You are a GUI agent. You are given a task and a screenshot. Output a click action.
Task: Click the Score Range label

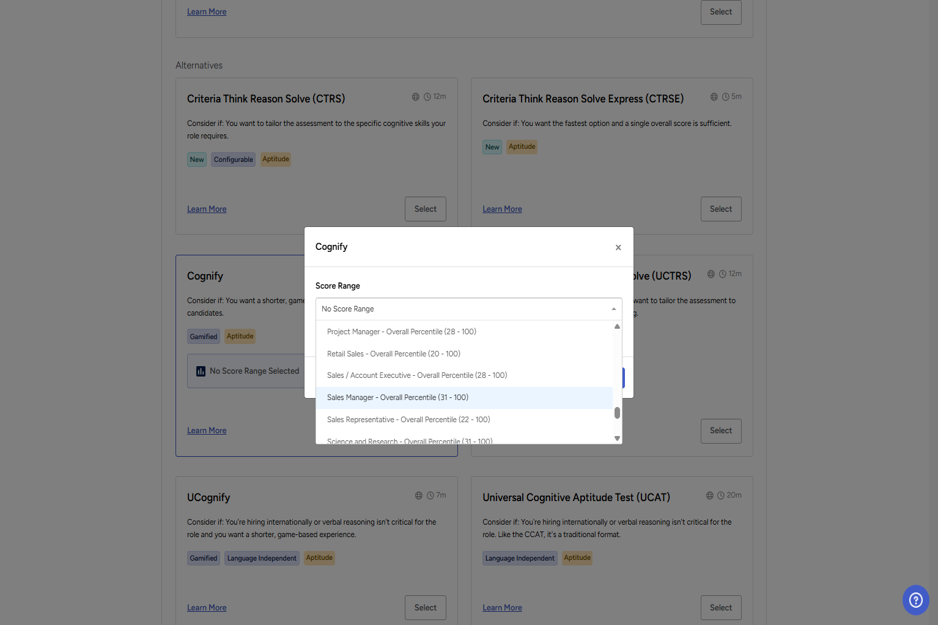tap(337, 286)
